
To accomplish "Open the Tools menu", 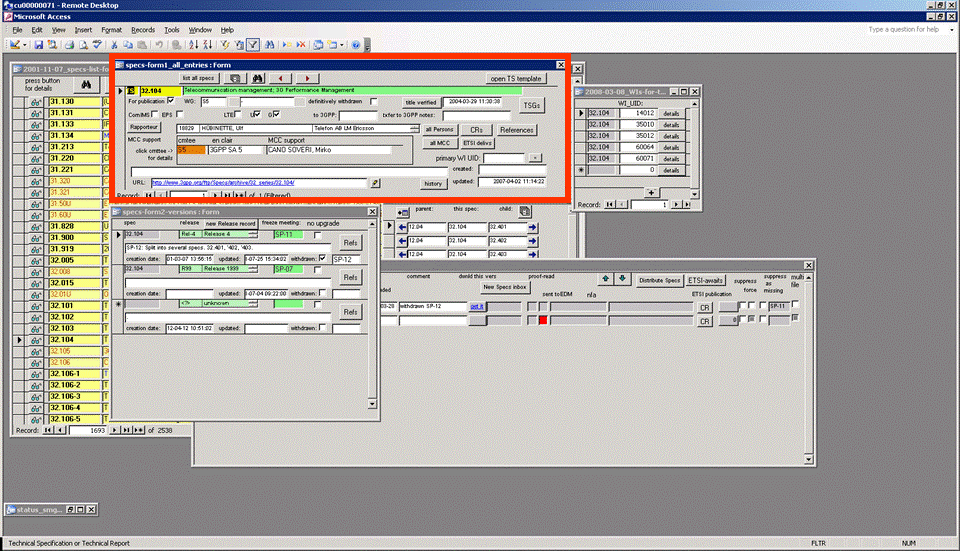I will 172,30.
